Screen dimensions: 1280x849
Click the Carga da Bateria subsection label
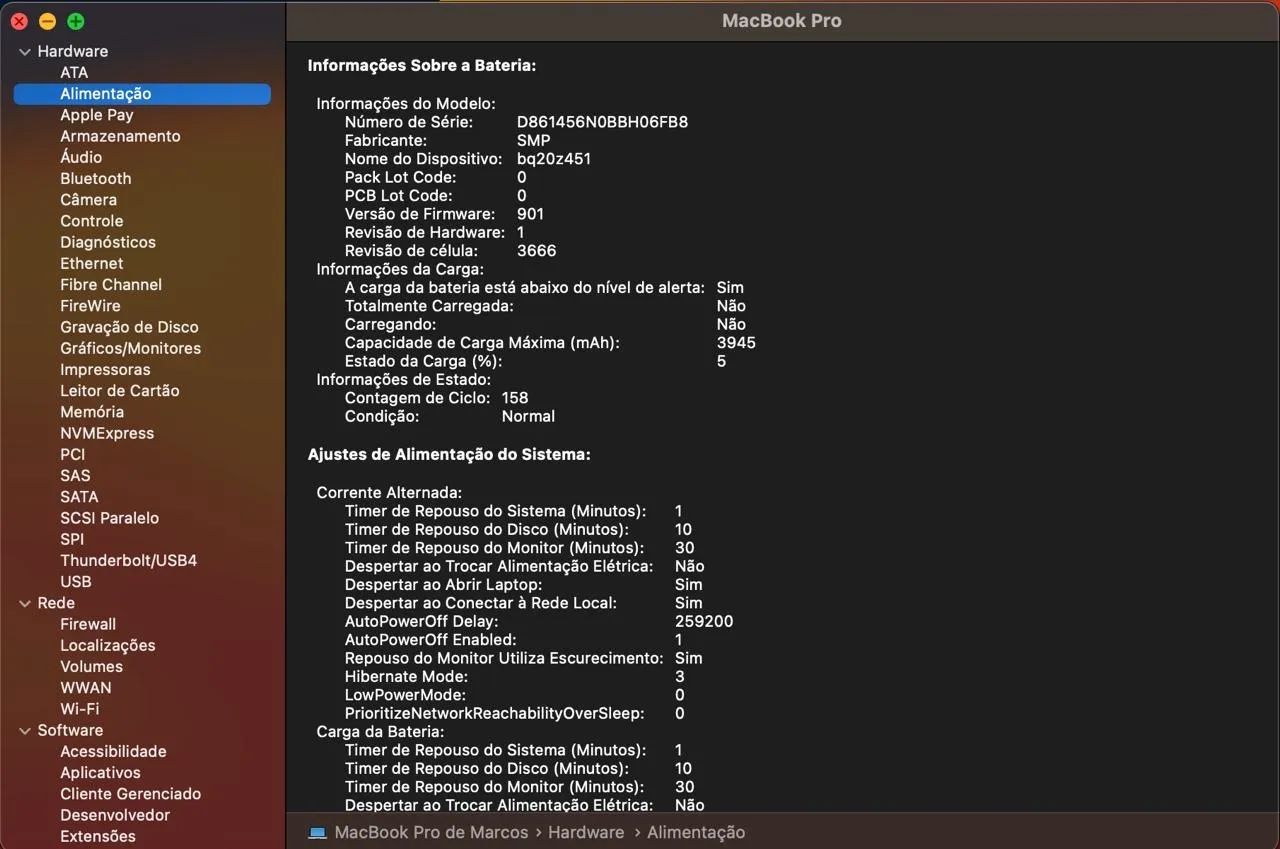pos(381,732)
